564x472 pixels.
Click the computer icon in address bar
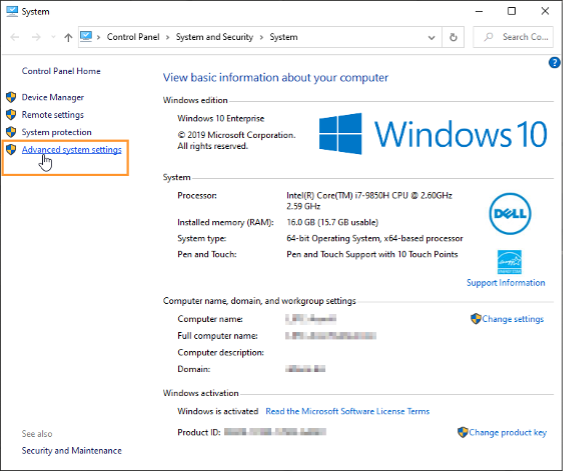(x=86, y=37)
